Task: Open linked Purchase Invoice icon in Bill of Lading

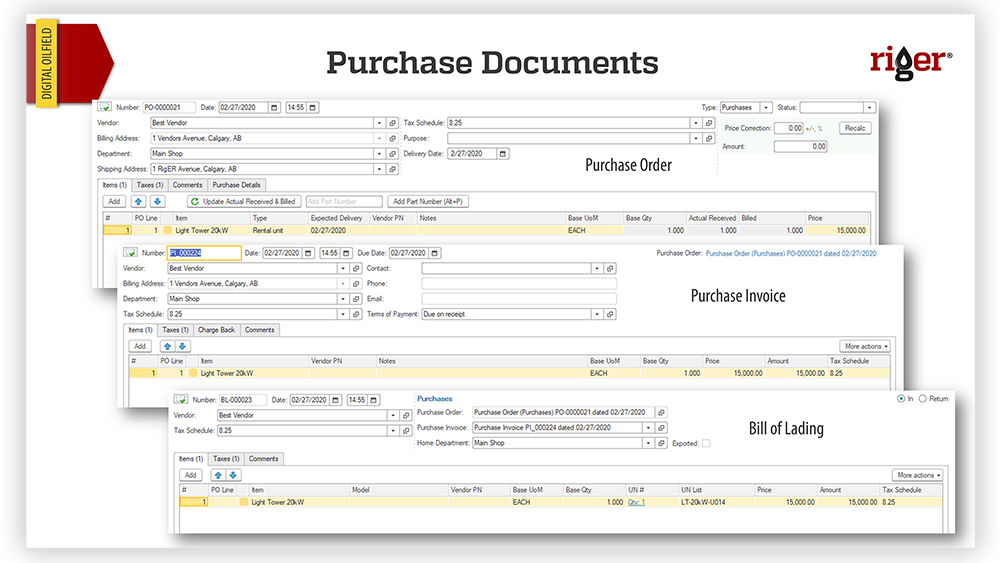Action: point(661,427)
